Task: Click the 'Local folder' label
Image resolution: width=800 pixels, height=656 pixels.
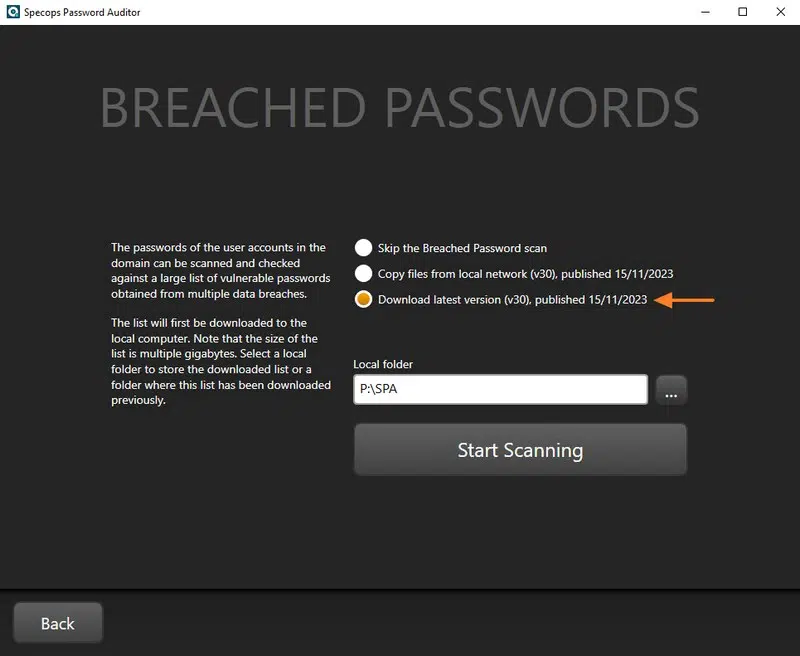Action: [383, 365]
